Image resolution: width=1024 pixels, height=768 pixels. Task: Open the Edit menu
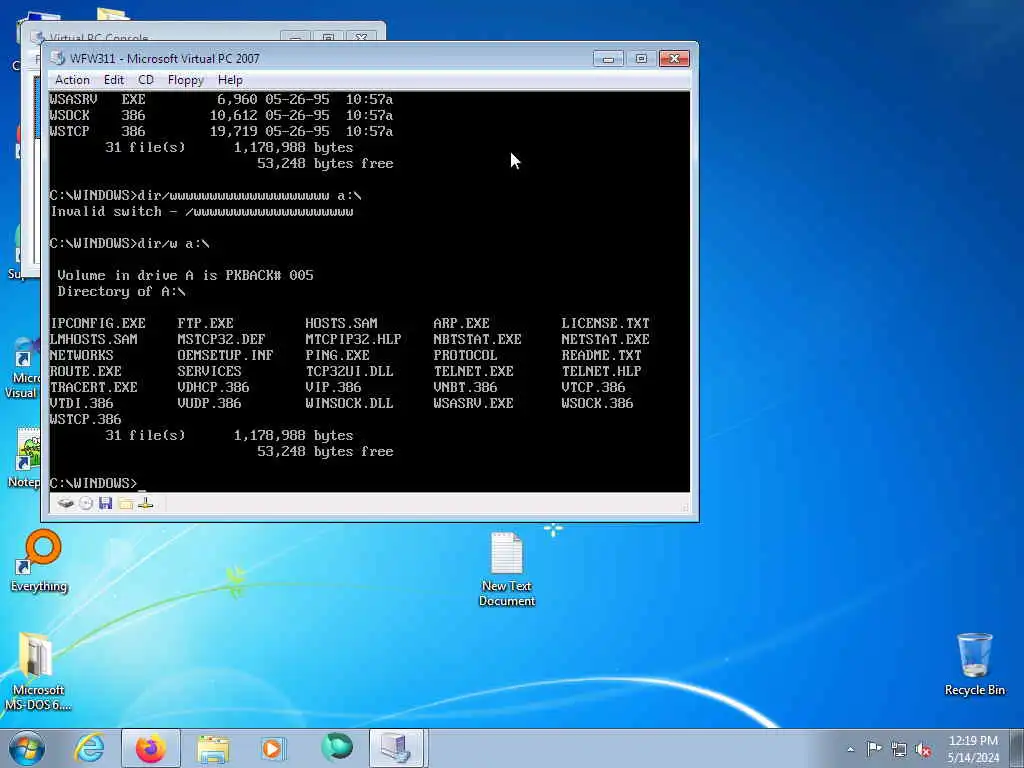click(114, 80)
